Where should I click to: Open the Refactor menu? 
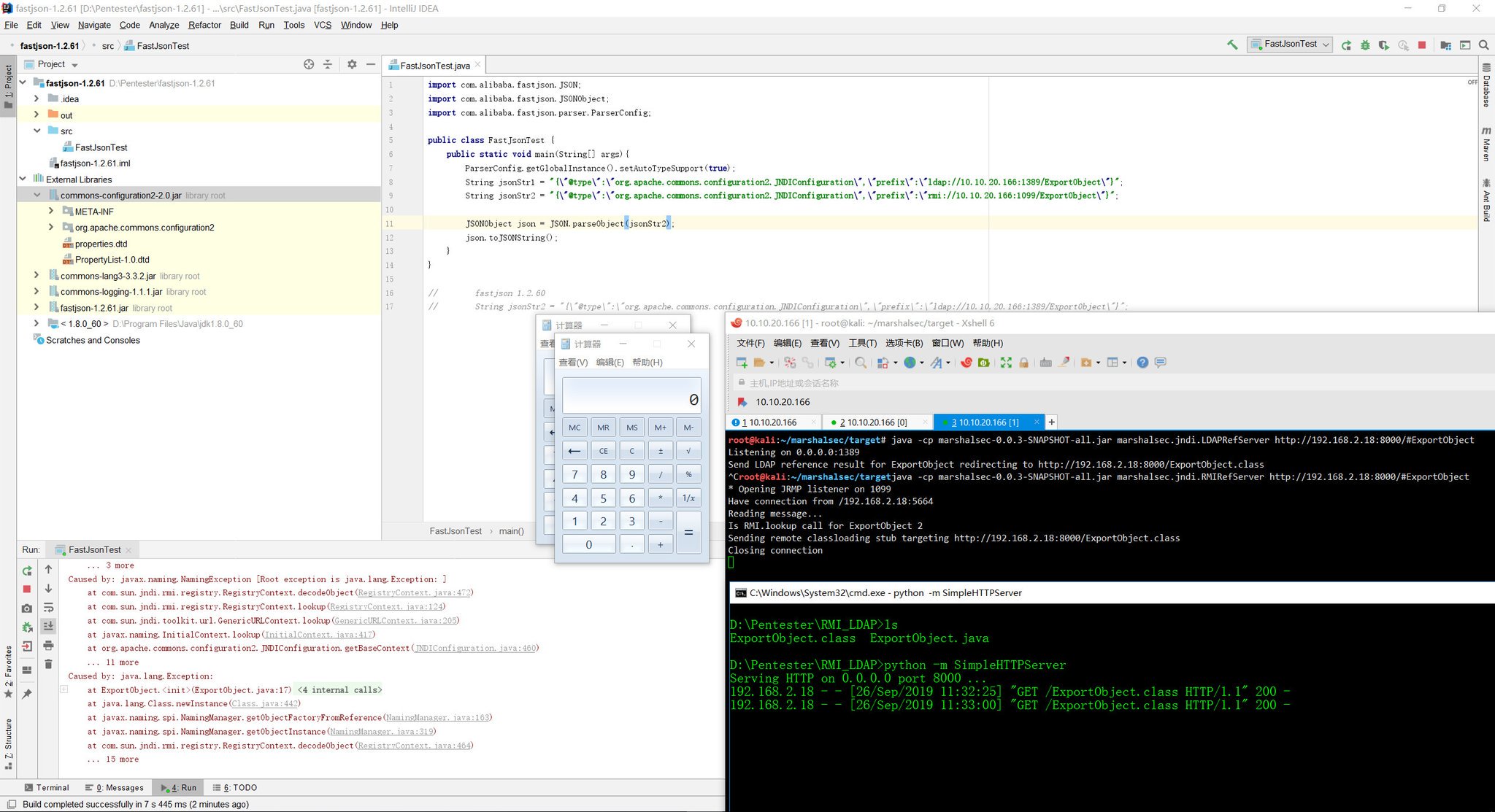pyautogui.click(x=204, y=25)
